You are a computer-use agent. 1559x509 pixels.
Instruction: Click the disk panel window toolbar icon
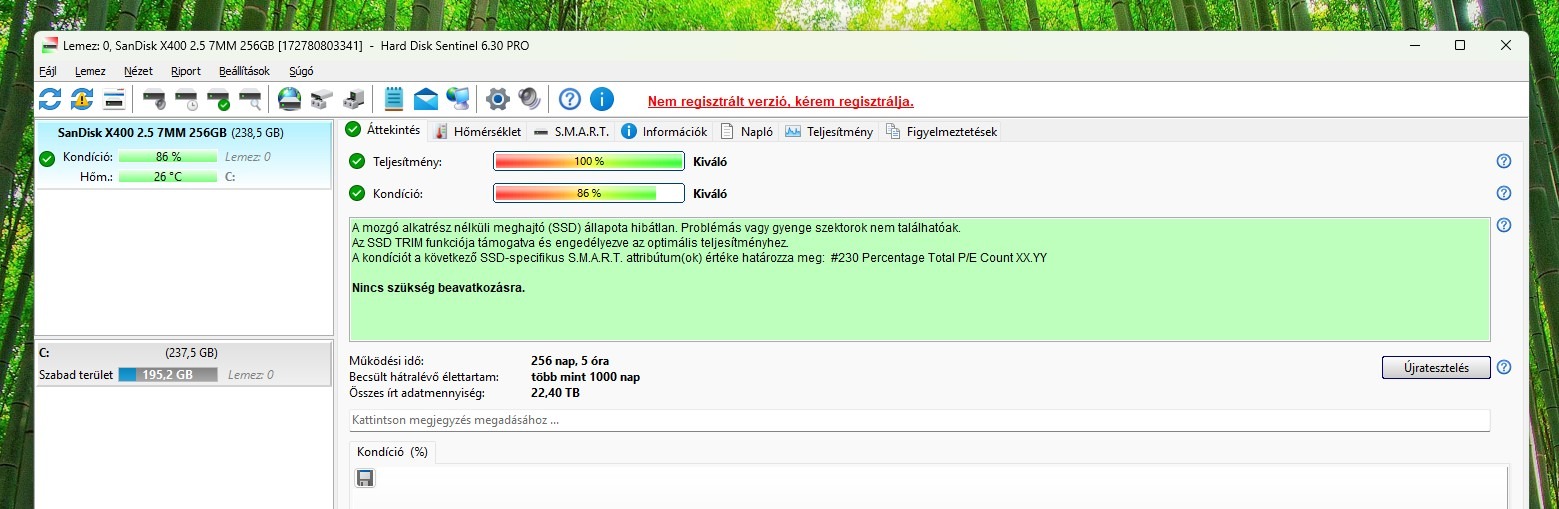114,99
